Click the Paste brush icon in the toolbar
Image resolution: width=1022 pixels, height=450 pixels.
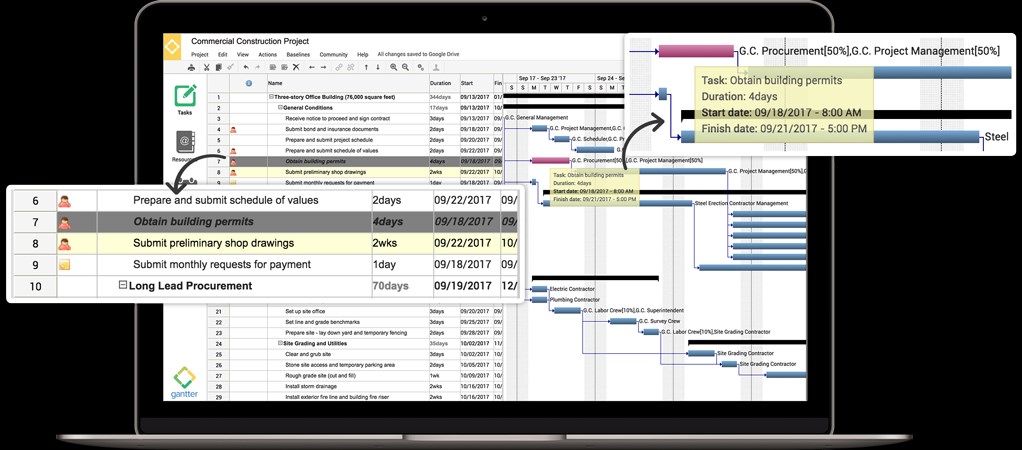(x=231, y=67)
